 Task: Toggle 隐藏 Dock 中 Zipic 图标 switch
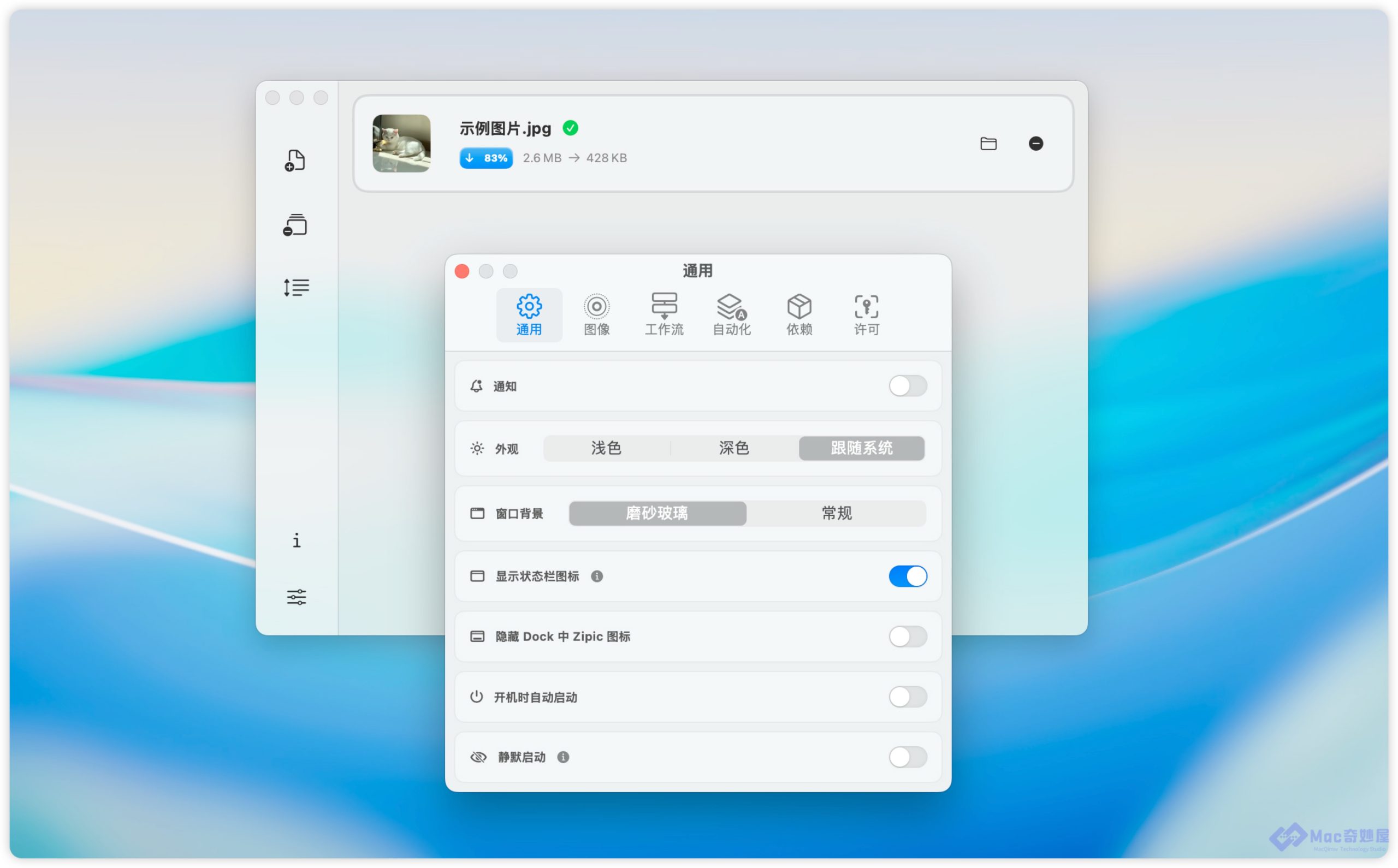pos(908,637)
